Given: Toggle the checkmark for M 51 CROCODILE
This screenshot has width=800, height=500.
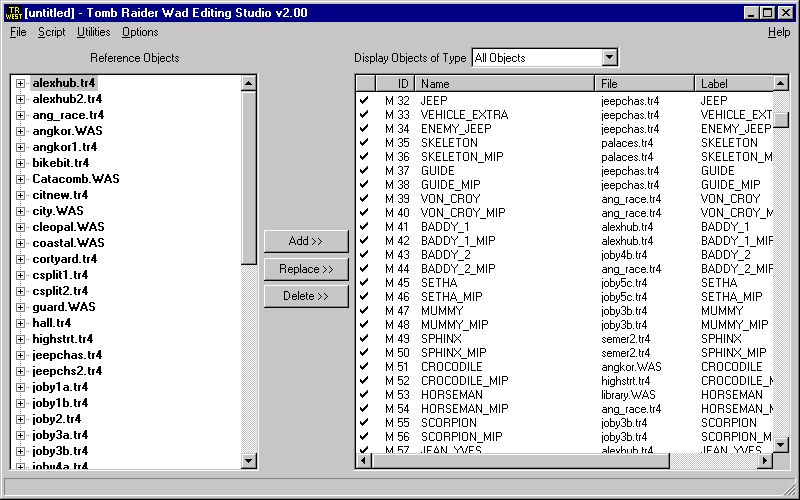Looking at the screenshot, I should [x=364, y=366].
